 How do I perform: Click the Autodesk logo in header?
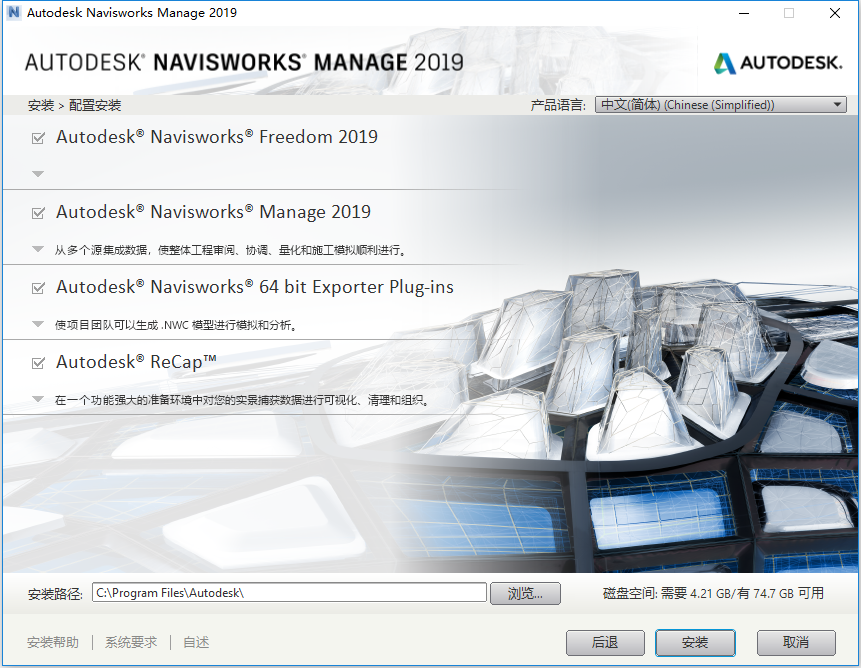[778, 63]
